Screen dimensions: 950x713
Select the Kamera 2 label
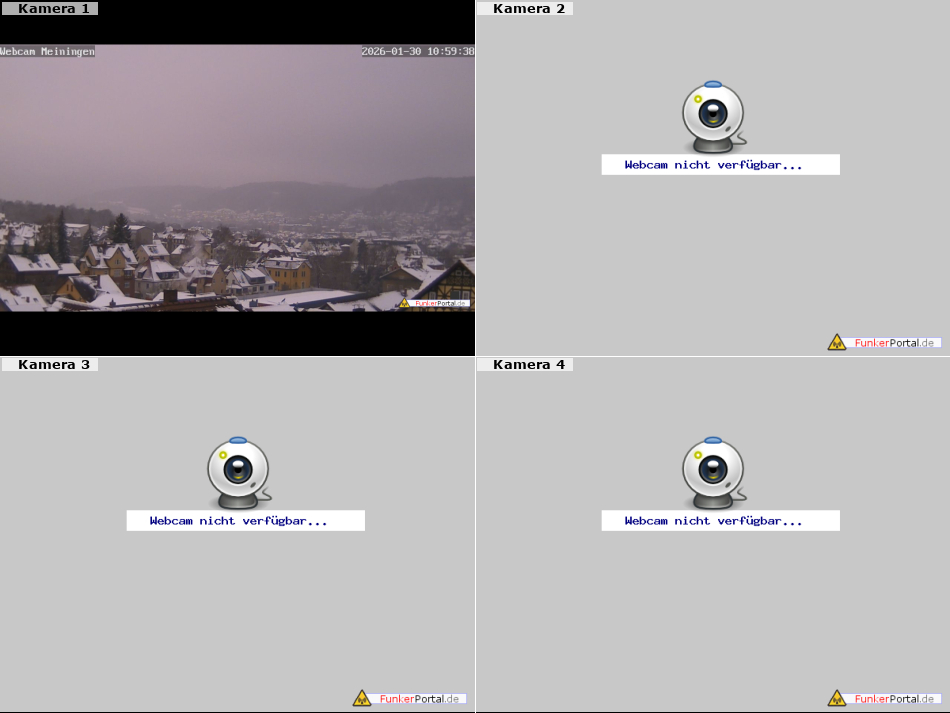pos(529,9)
